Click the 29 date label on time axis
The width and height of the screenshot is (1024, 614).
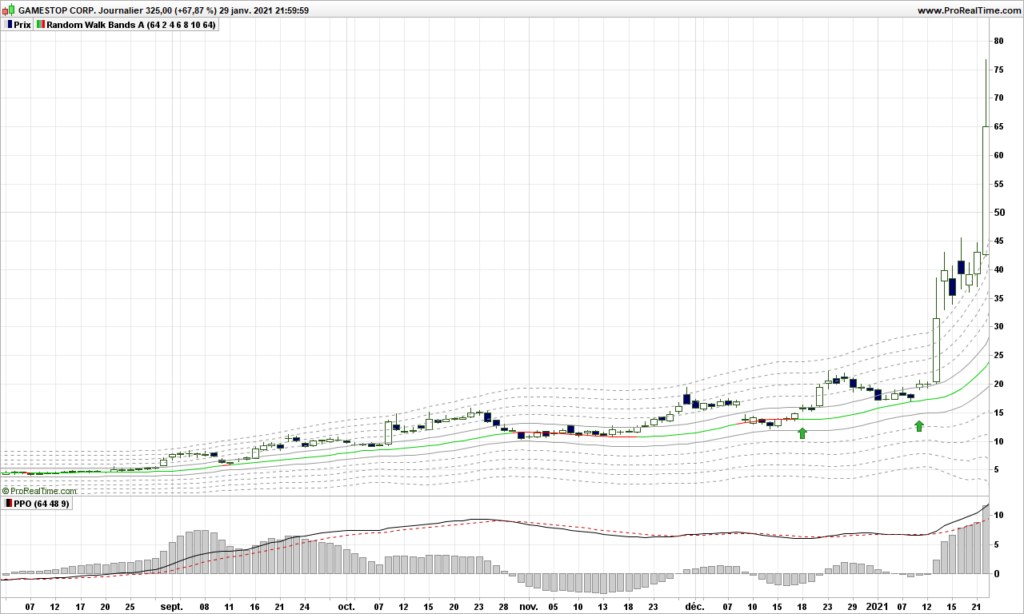pos(852,607)
